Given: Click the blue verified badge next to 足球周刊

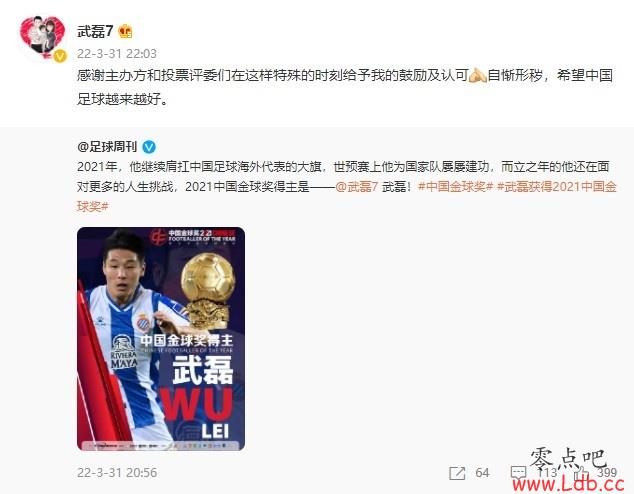Looking at the screenshot, I should pos(149,147).
